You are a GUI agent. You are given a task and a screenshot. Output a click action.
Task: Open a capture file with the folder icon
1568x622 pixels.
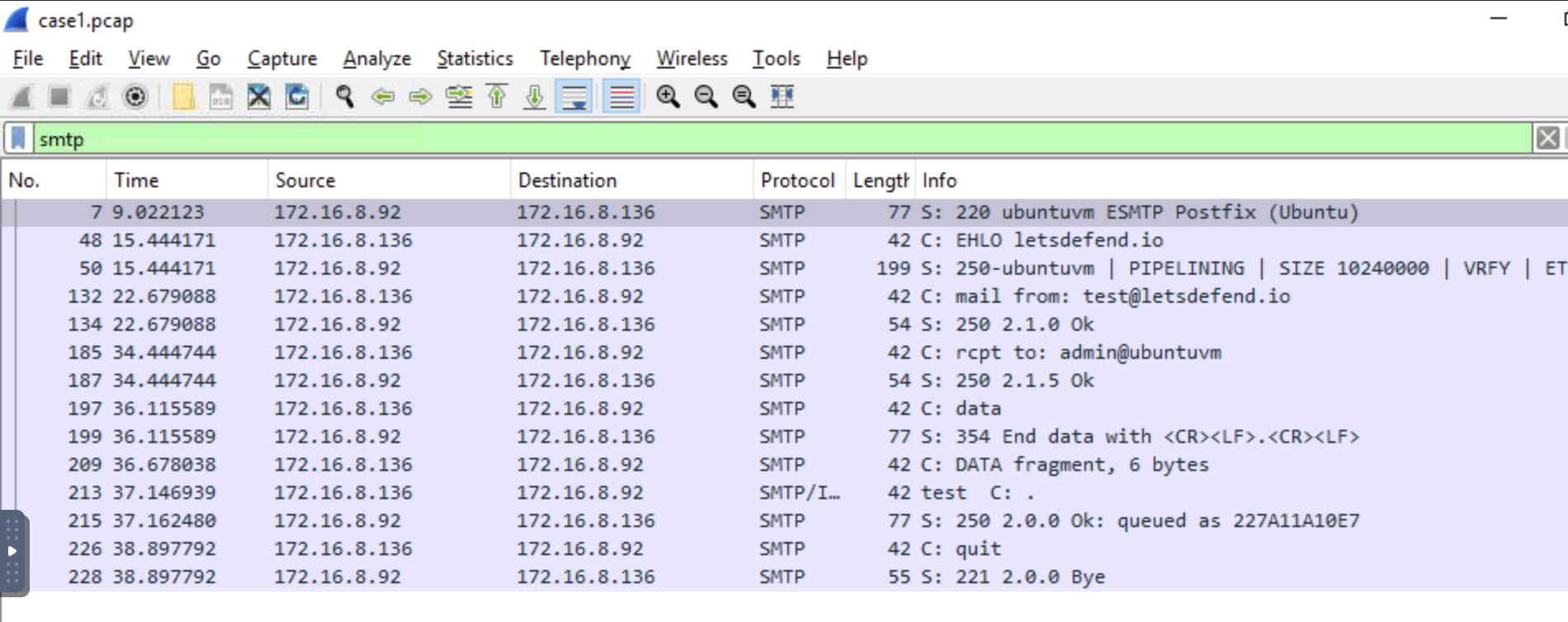(x=183, y=97)
